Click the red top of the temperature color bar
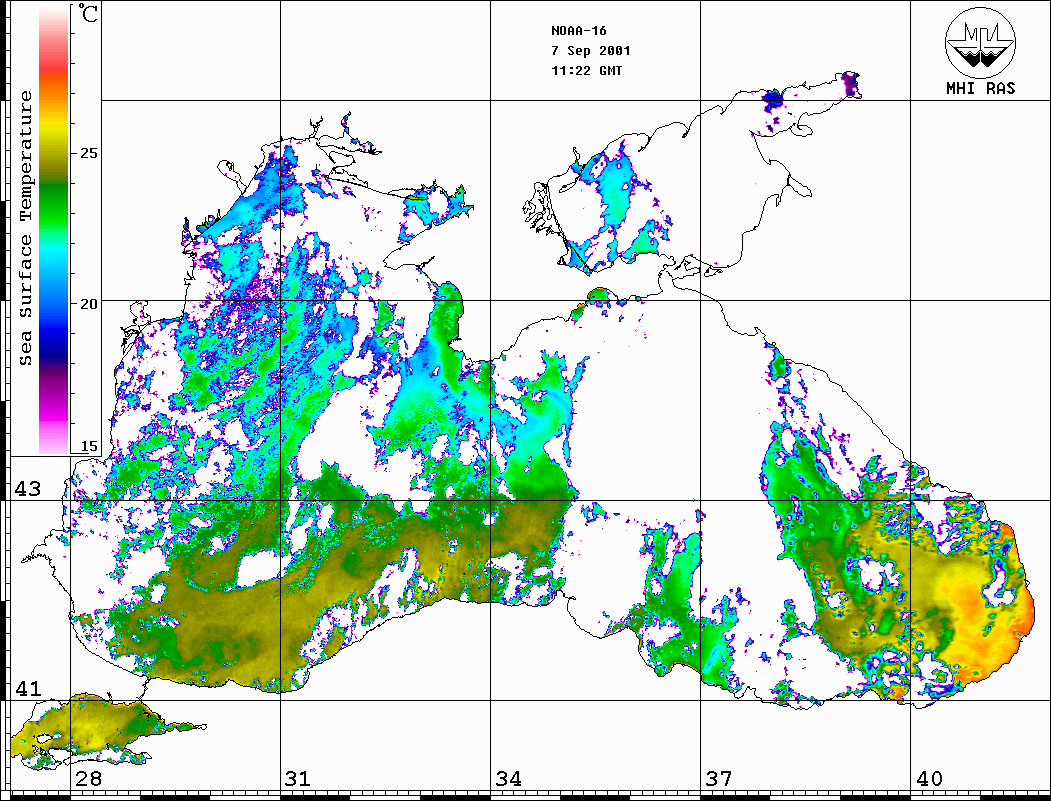 pos(54,64)
